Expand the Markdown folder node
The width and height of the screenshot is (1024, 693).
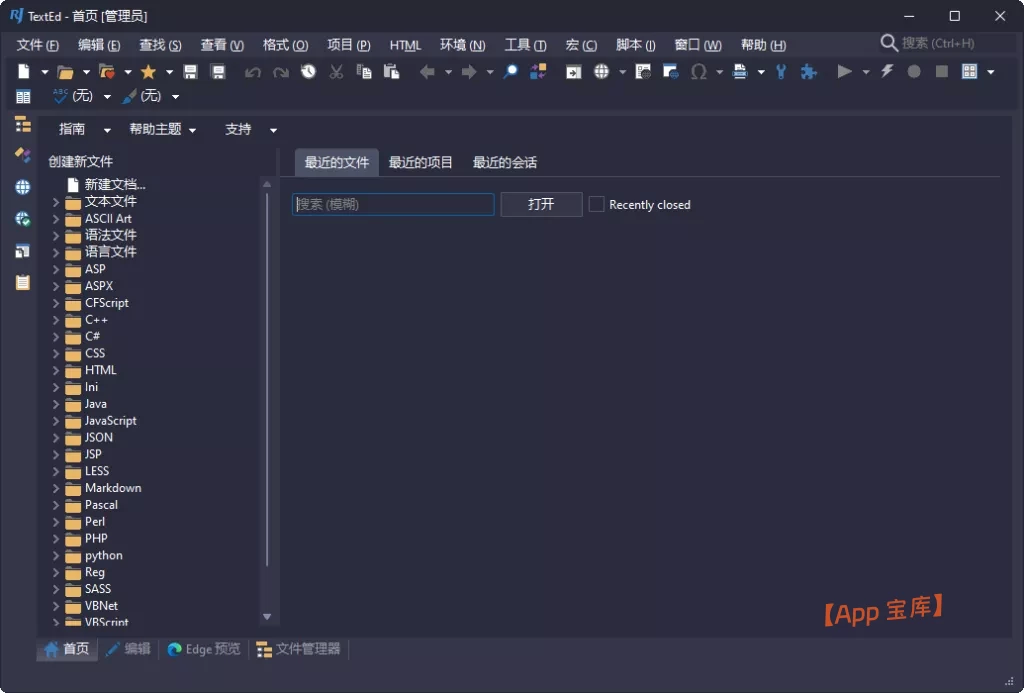(x=56, y=489)
